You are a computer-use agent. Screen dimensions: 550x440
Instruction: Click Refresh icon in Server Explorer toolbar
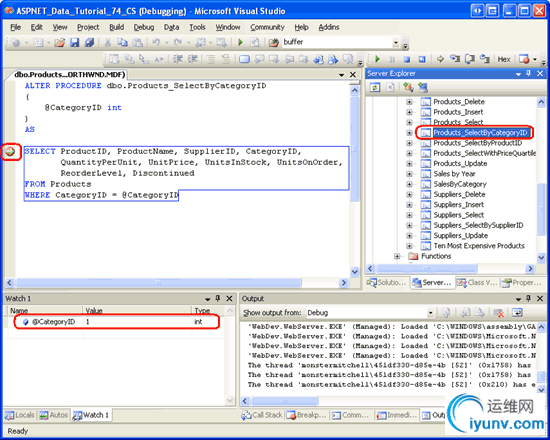pos(375,87)
